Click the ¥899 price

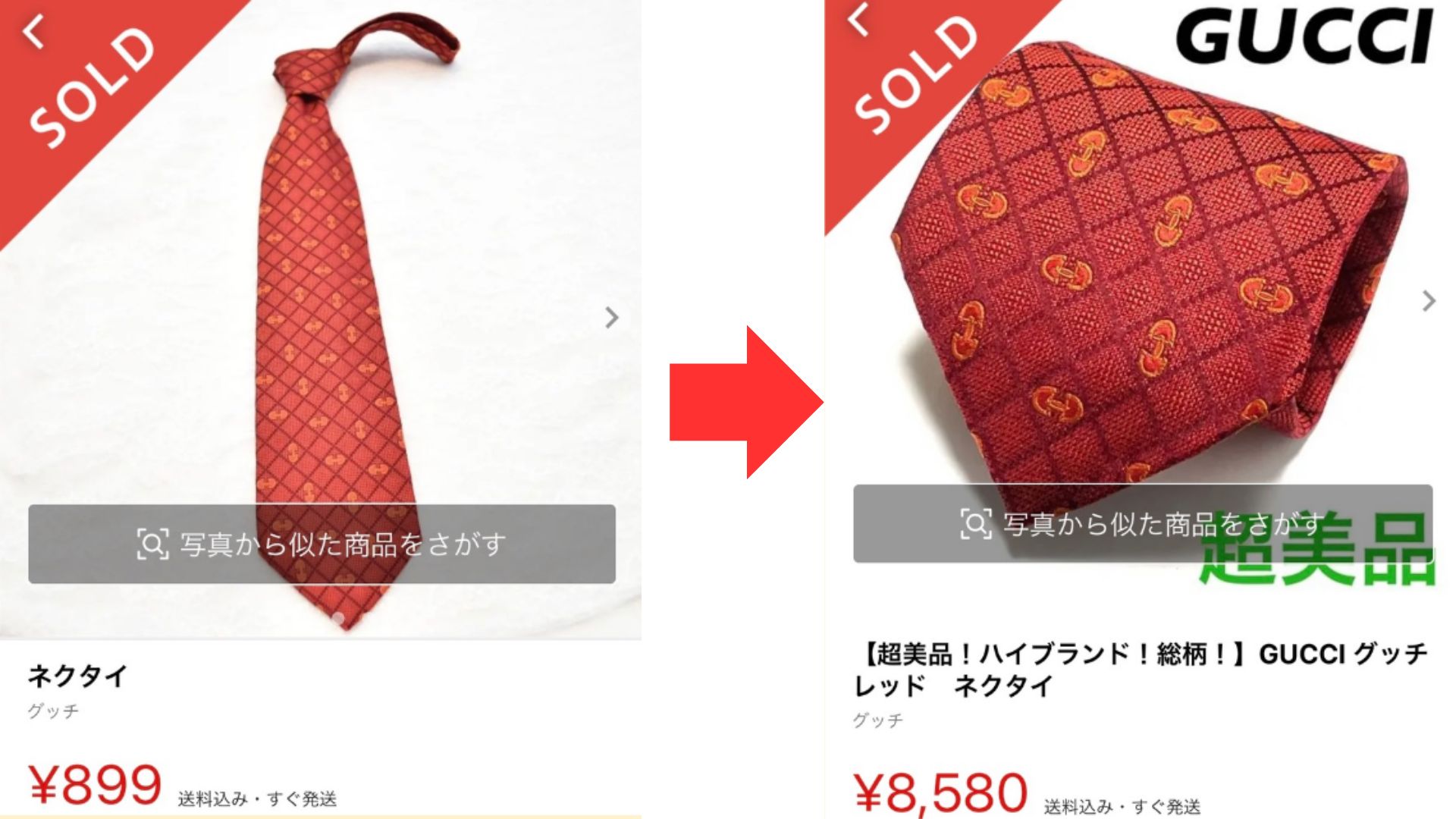point(95,785)
